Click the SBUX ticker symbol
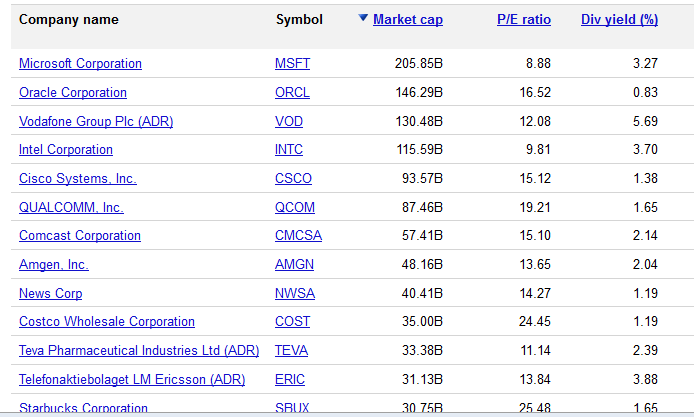 click(x=292, y=407)
